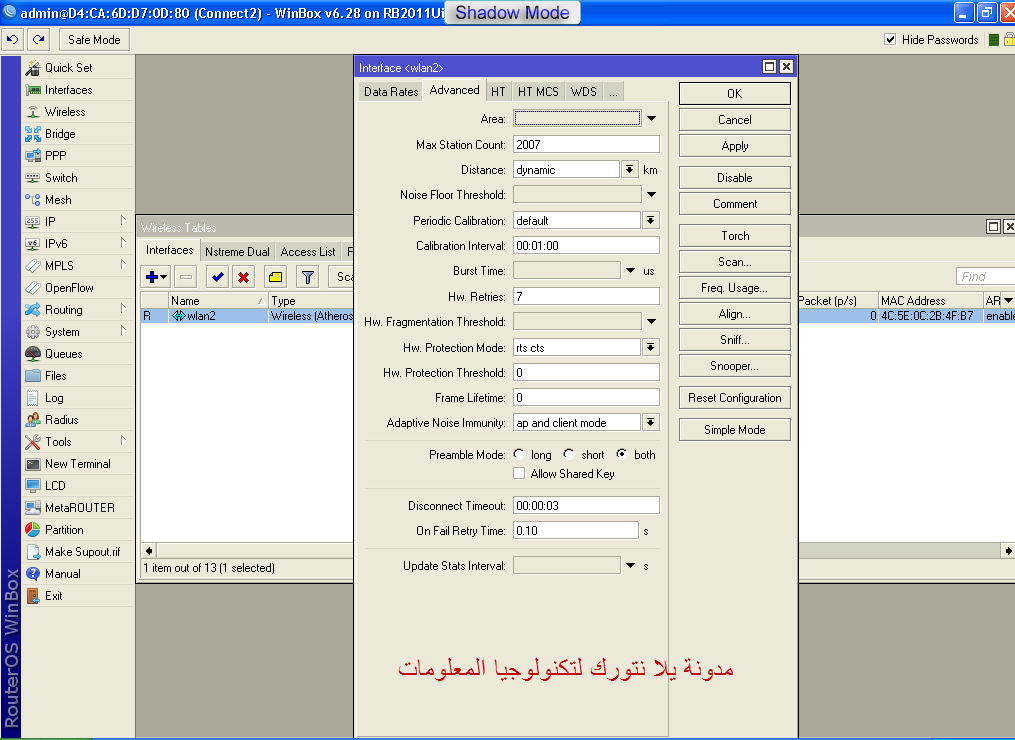Switch to Data Rates tab
Screen dimensions: 1015x740
[391, 92]
